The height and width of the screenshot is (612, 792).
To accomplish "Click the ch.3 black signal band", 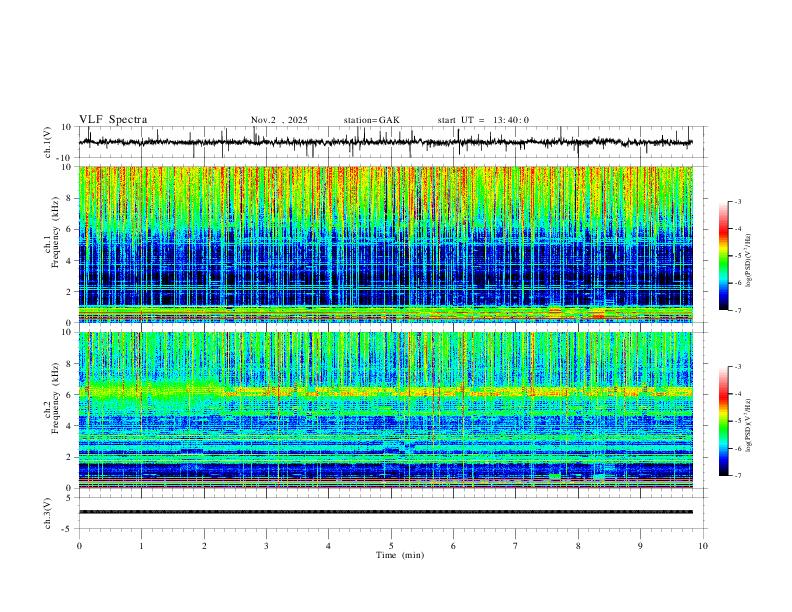I will click(386, 512).
